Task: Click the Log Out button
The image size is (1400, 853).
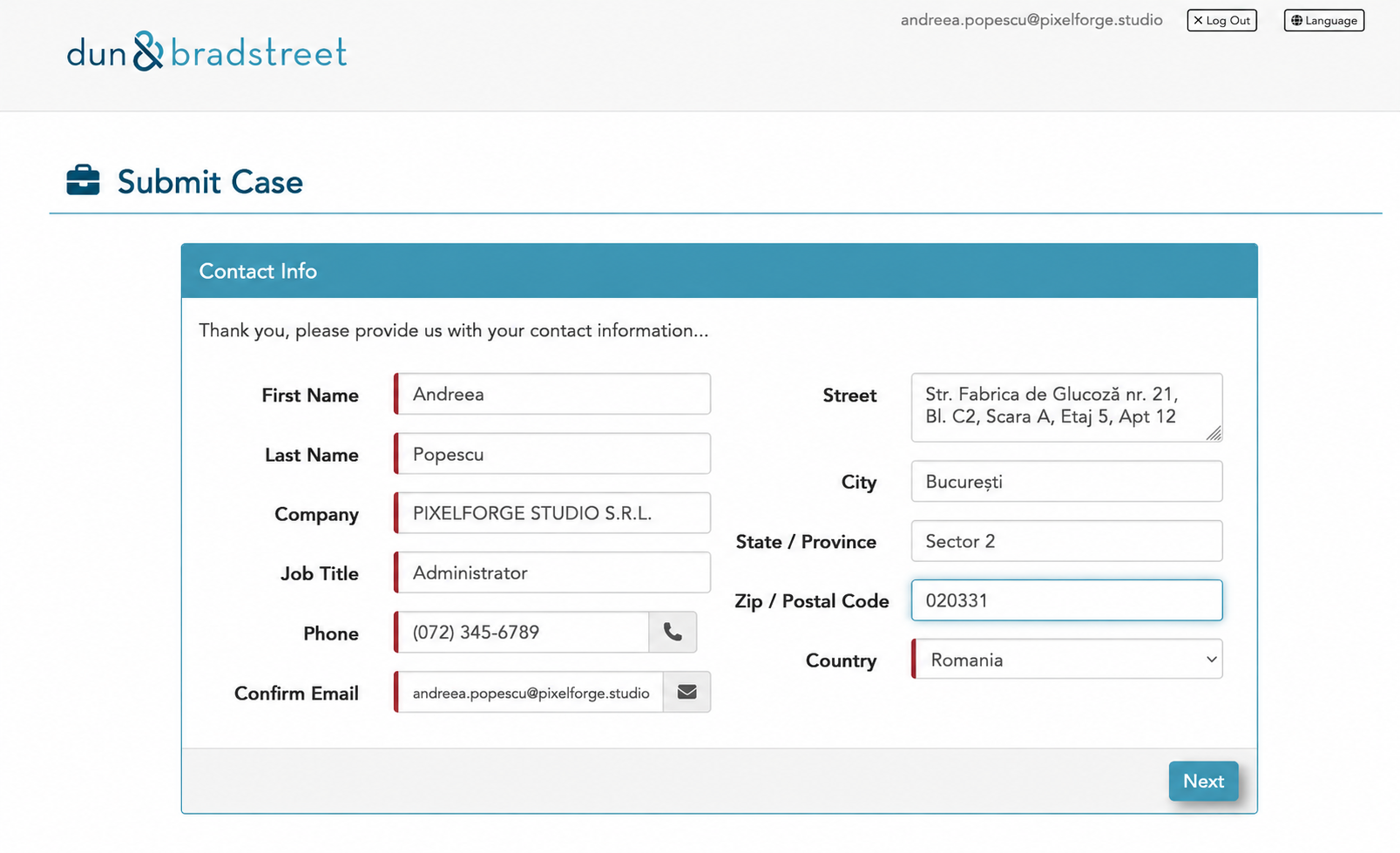Action: pyautogui.click(x=1221, y=20)
